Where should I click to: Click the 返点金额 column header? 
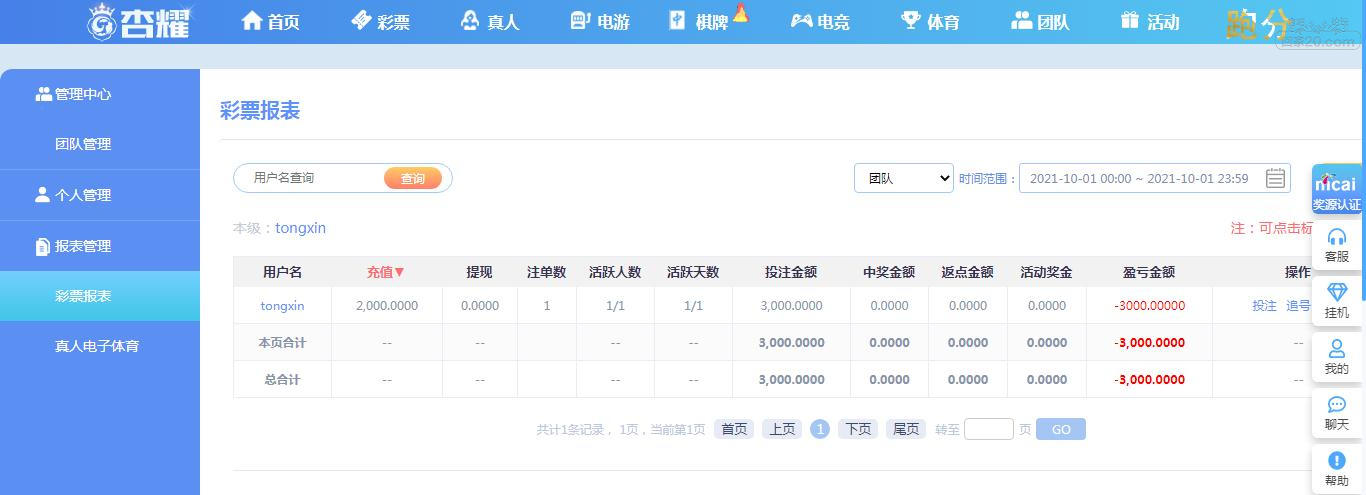[x=967, y=272]
